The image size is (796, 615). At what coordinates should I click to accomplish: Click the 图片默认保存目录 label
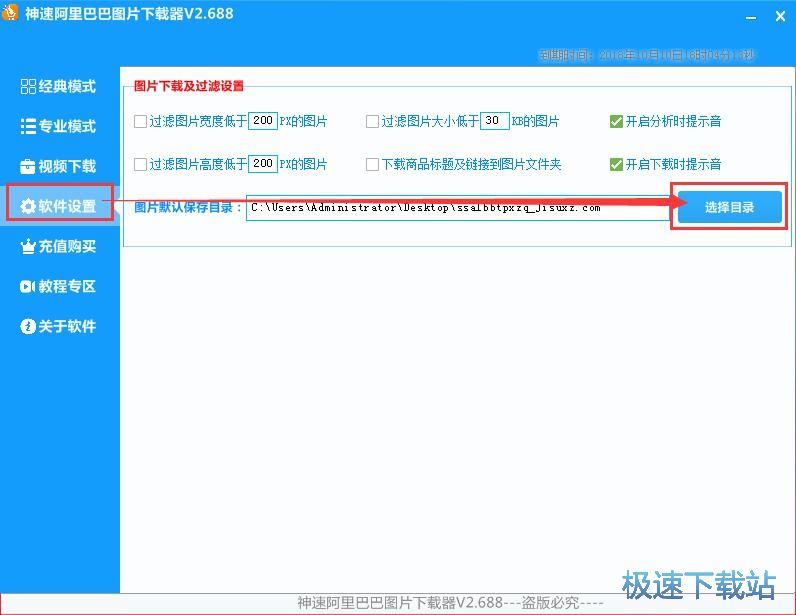click(188, 207)
